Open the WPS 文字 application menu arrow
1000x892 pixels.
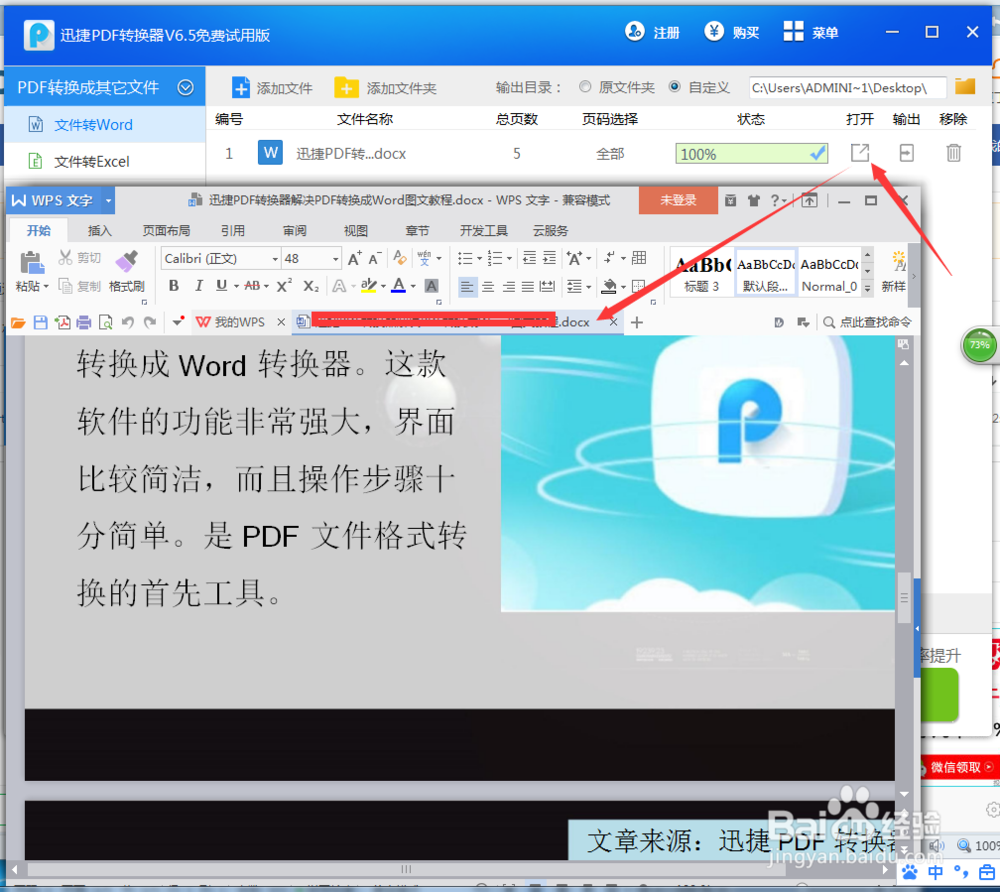[x=108, y=200]
